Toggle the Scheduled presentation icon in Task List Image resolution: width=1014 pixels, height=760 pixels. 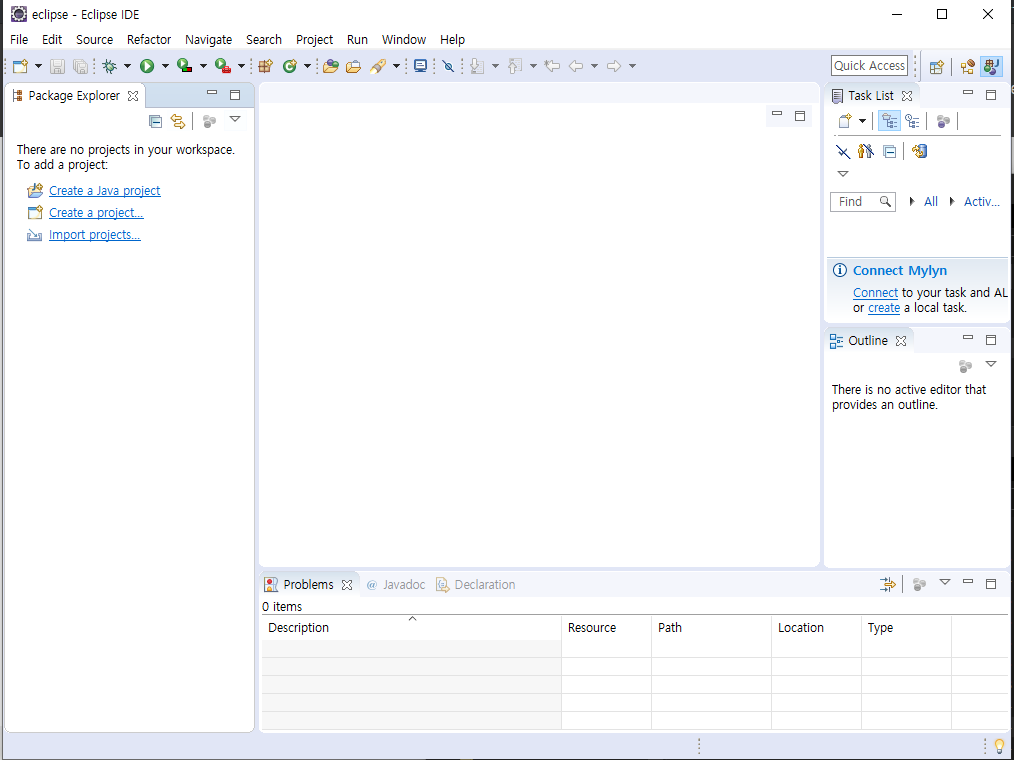tap(912, 121)
